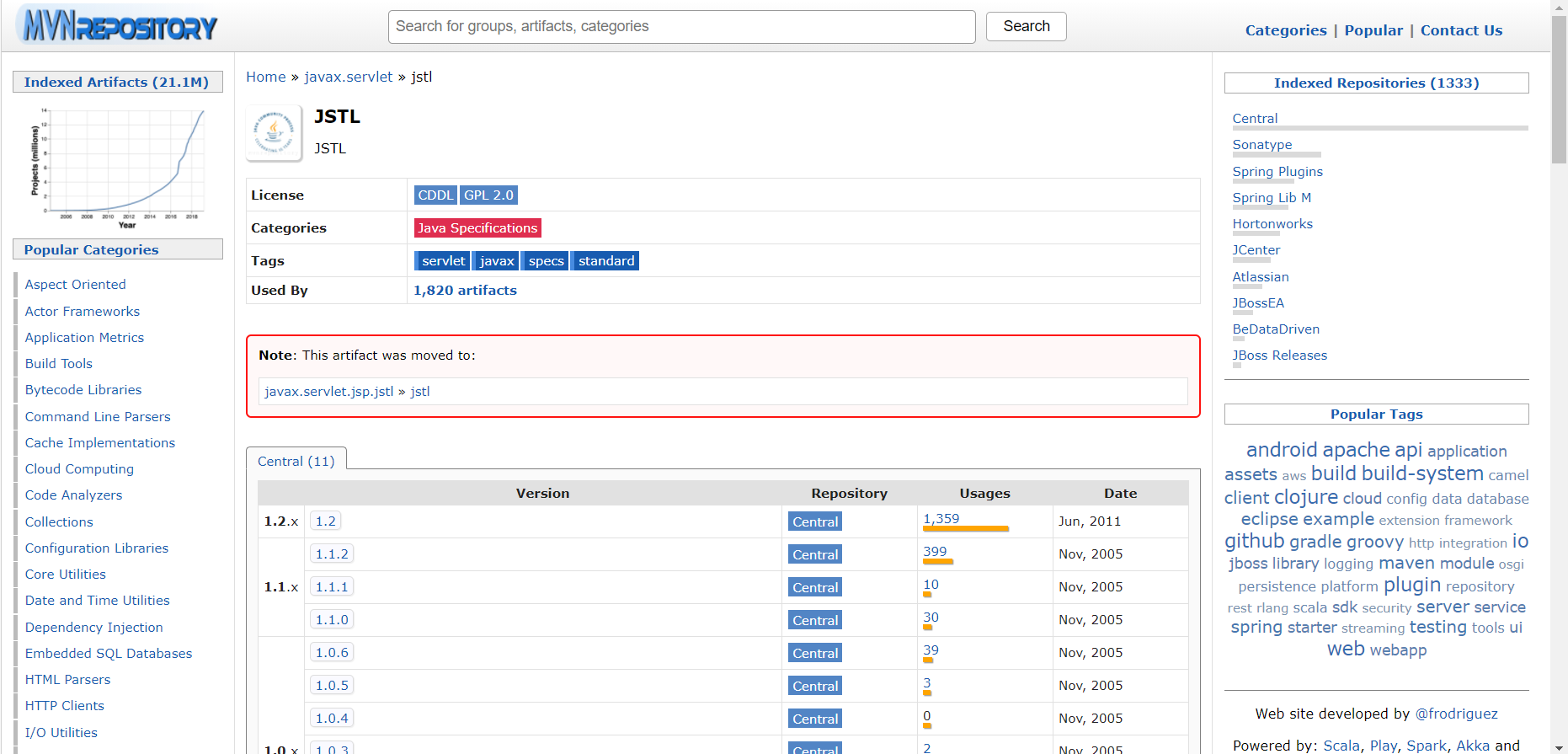1568x754 pixels.
Task: Open the Code Analyzers category
Action: pos(73,495)
